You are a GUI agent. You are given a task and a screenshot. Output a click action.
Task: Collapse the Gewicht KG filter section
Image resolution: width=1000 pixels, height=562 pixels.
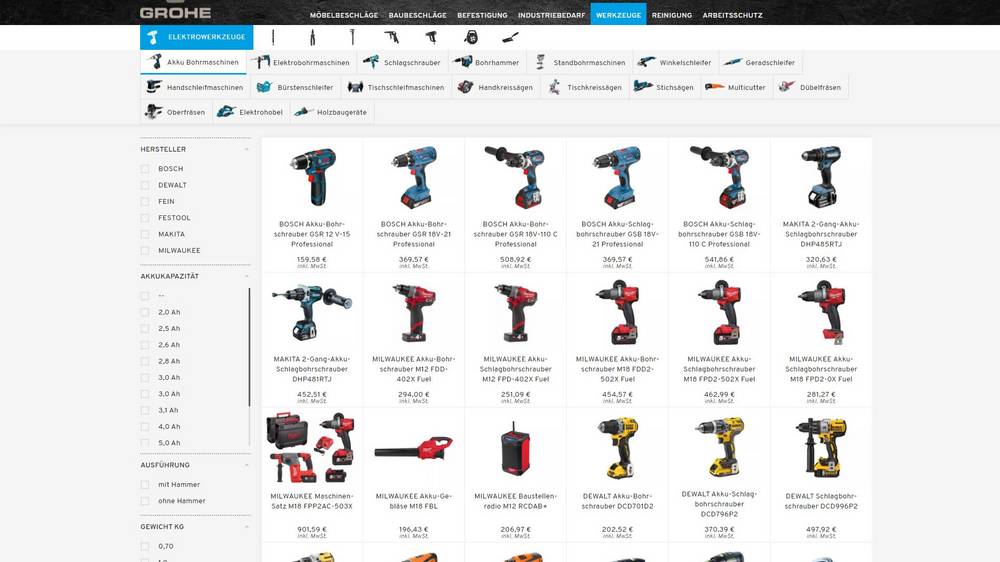246,527
